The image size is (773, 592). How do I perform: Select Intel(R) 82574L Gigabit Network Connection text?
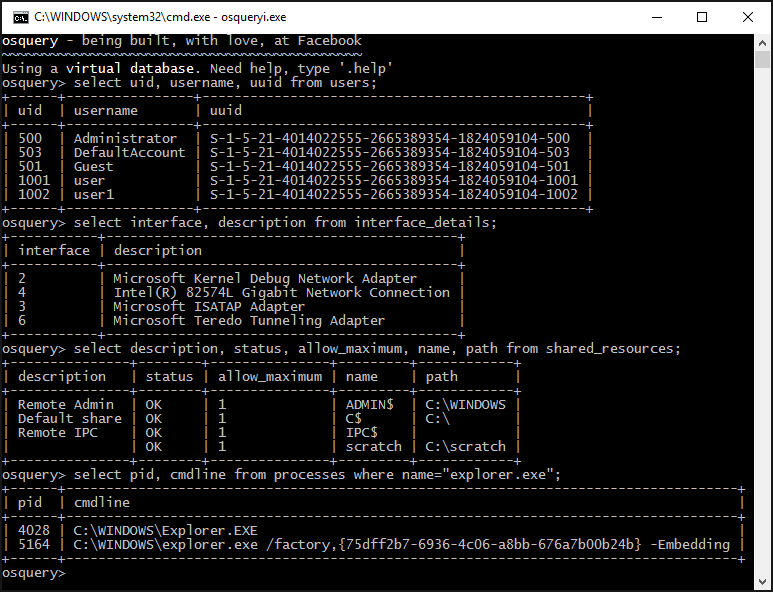click(x=281, y=292)
